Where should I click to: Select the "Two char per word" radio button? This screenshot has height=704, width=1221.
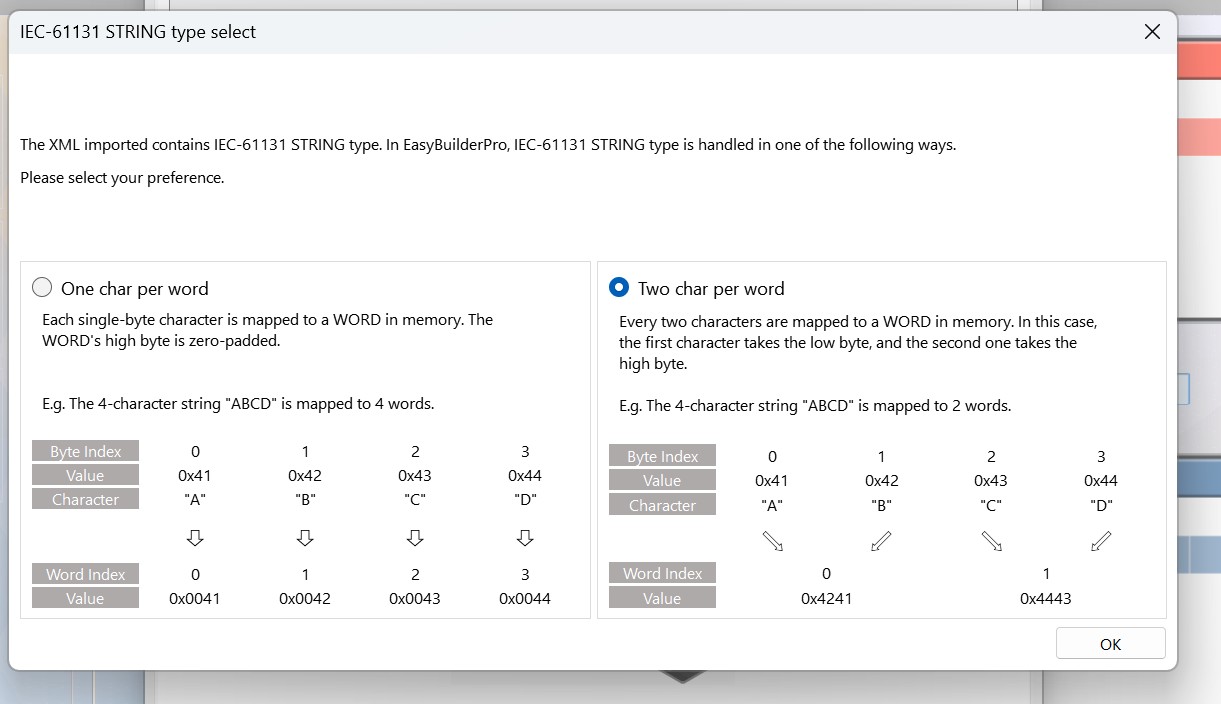pyautogui.click(x=619, y=288)
